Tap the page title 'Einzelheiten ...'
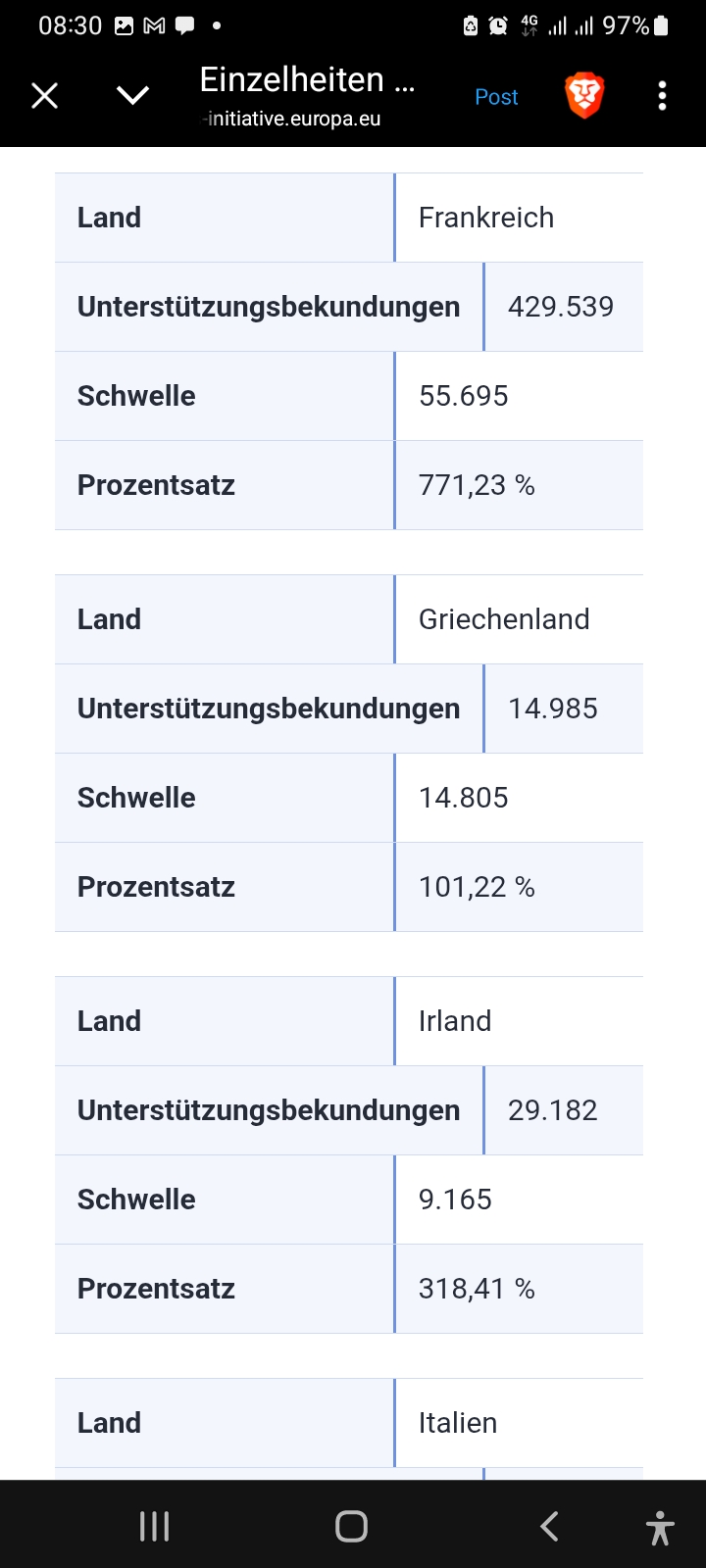The width and height of the screenshot is (706, 1568). click(307, 80)
